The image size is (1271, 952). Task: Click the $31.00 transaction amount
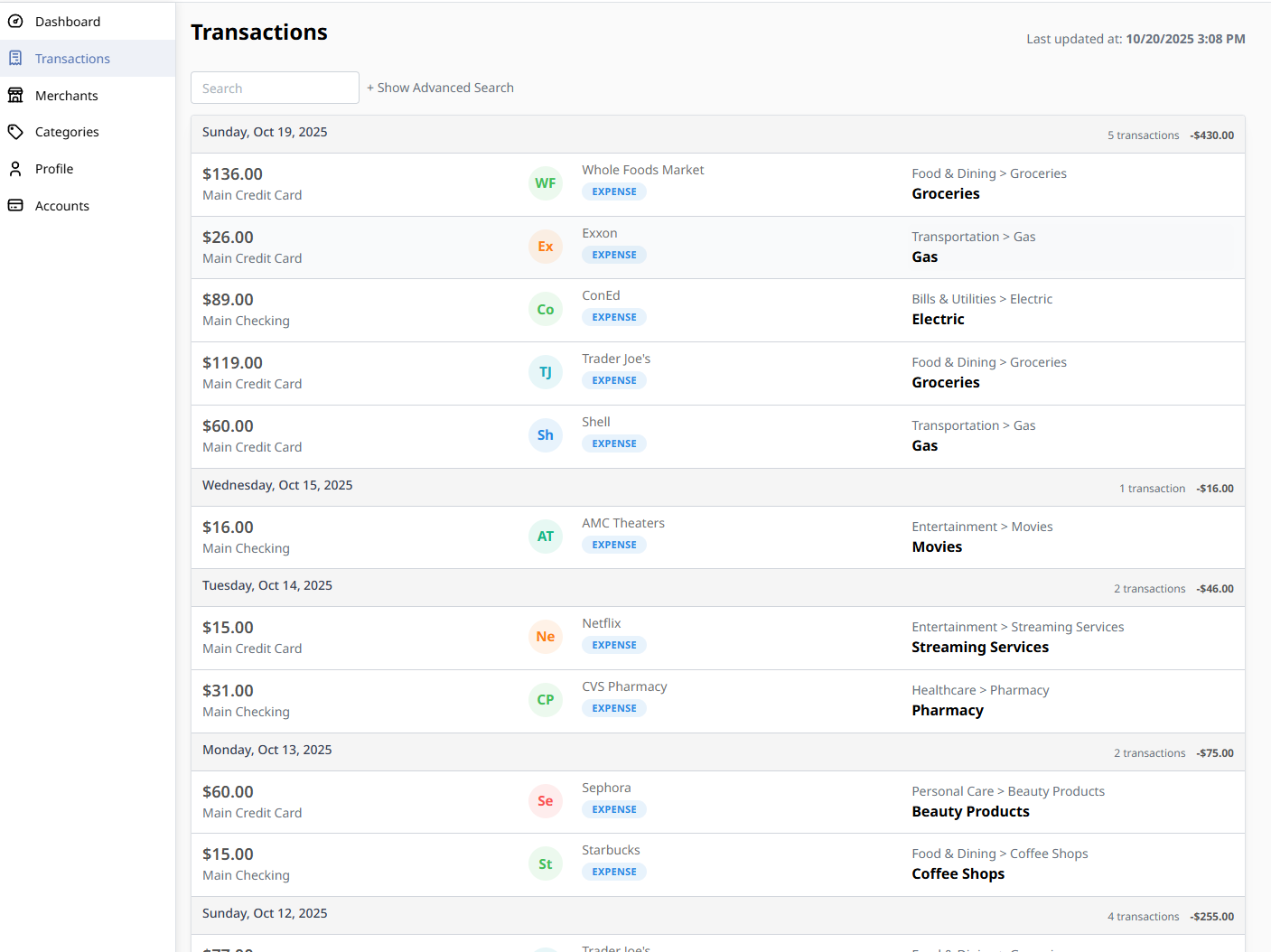228,691
